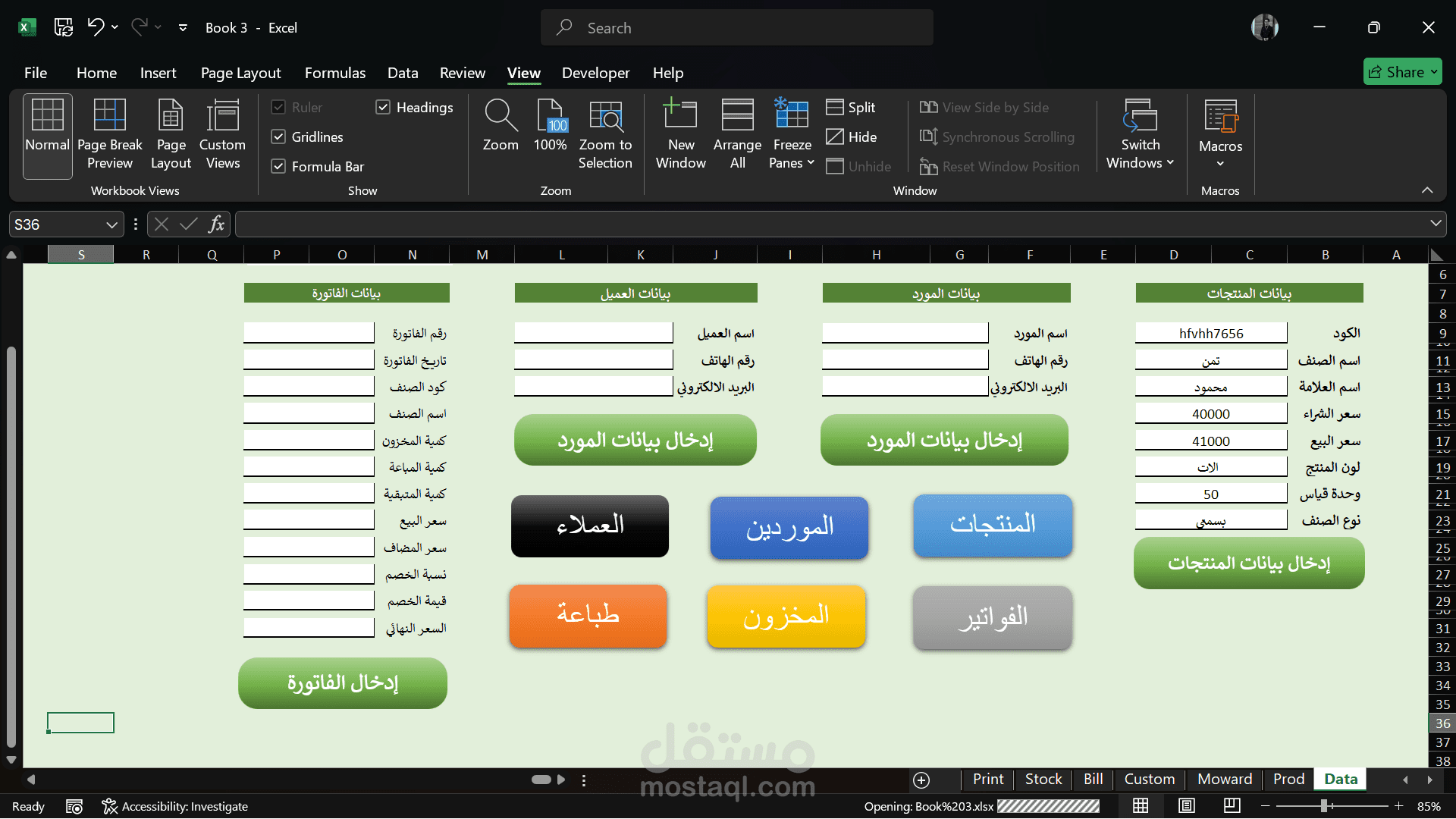The height and width of the screenshot is (819, 1456).
Task: Click the Search box in title bar
Action: [736, 27]
